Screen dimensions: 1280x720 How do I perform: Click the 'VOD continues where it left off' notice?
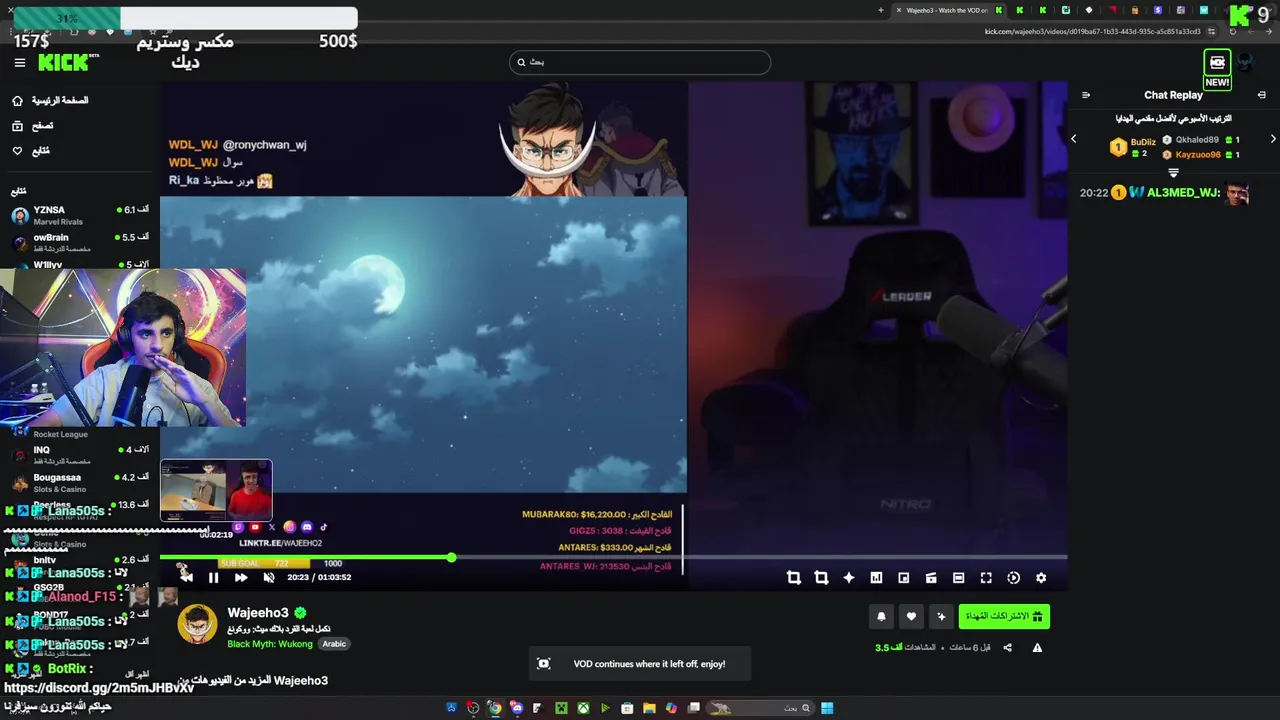[x=640, y=664]
